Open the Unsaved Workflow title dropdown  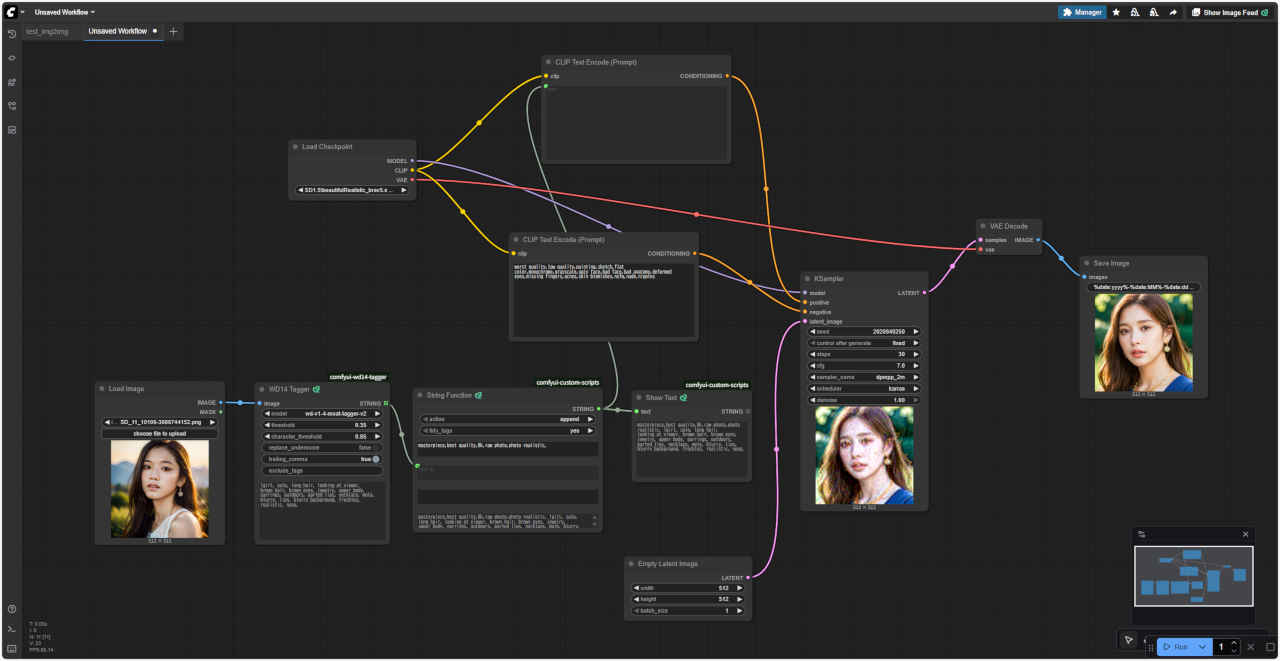pos(65,12)
